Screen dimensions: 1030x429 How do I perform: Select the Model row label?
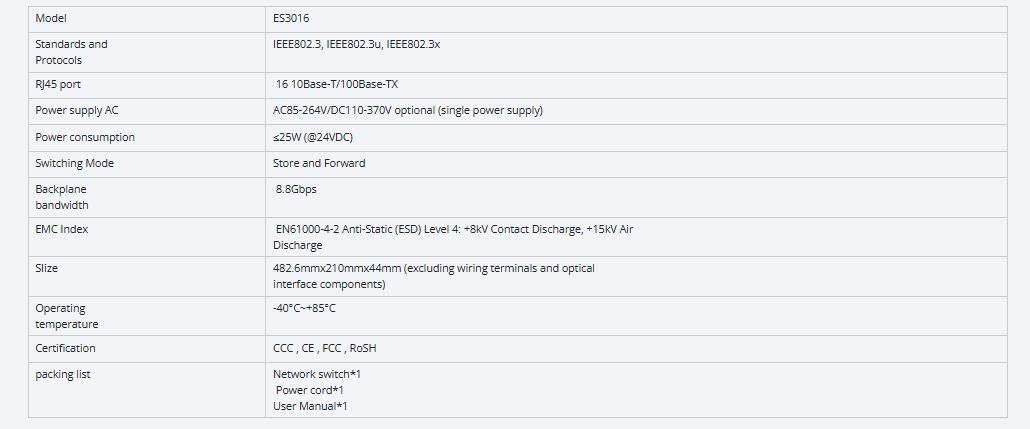[x=51, y=18]
